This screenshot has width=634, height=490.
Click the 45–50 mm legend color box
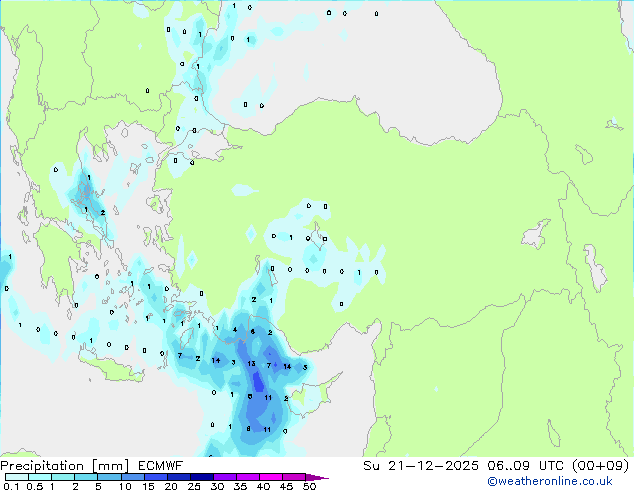coord(294,477)
